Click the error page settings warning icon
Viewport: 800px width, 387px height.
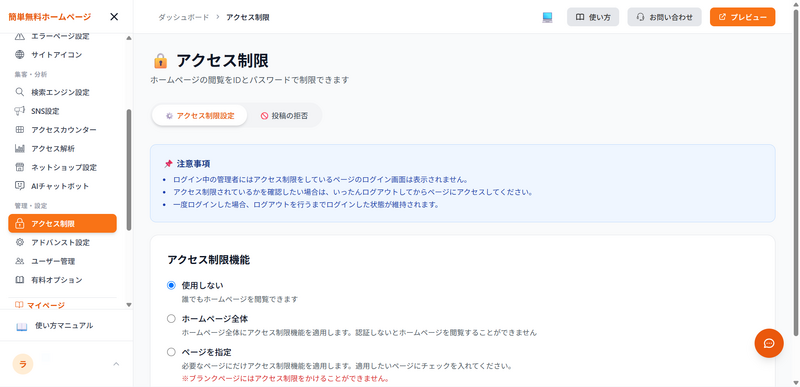(19, 36)
